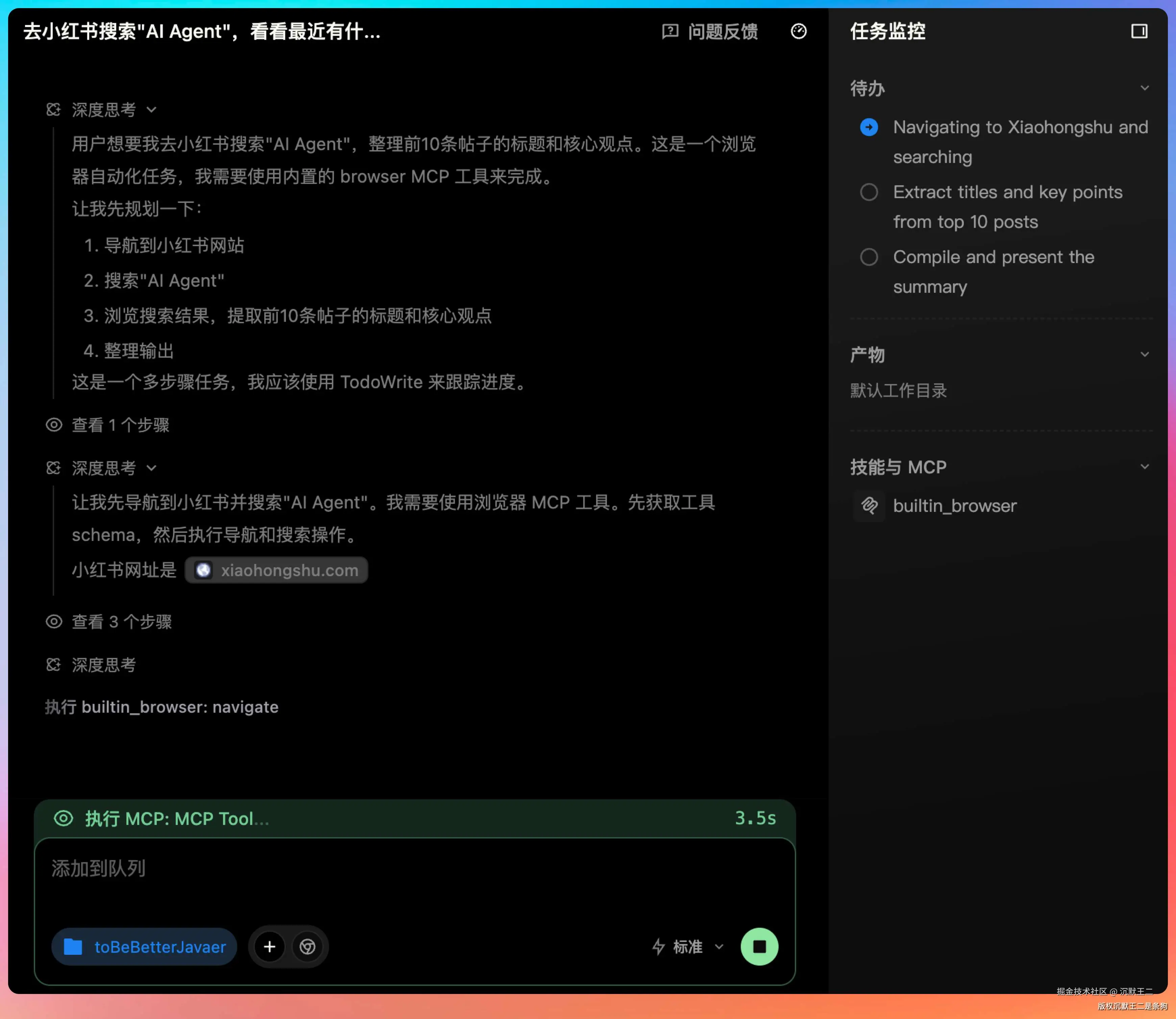Click the 任务监控 panel heading

(888, 31)
